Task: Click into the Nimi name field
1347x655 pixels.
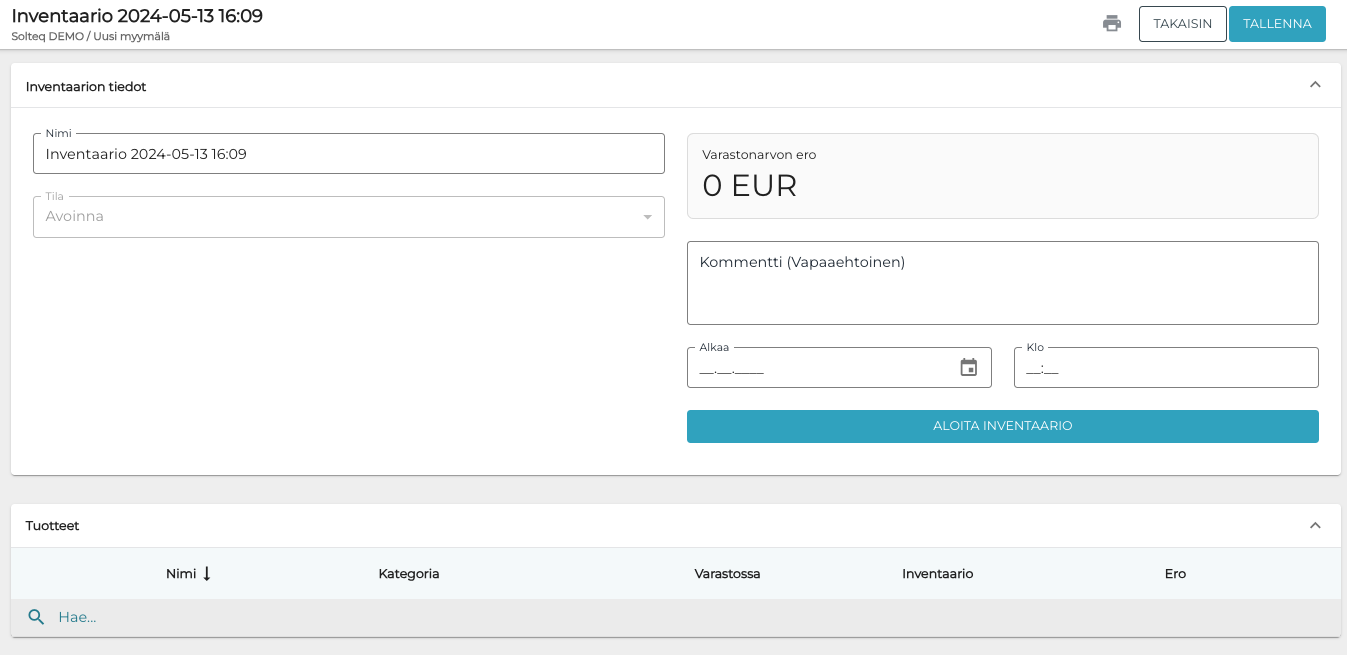Action: point(348,154)
